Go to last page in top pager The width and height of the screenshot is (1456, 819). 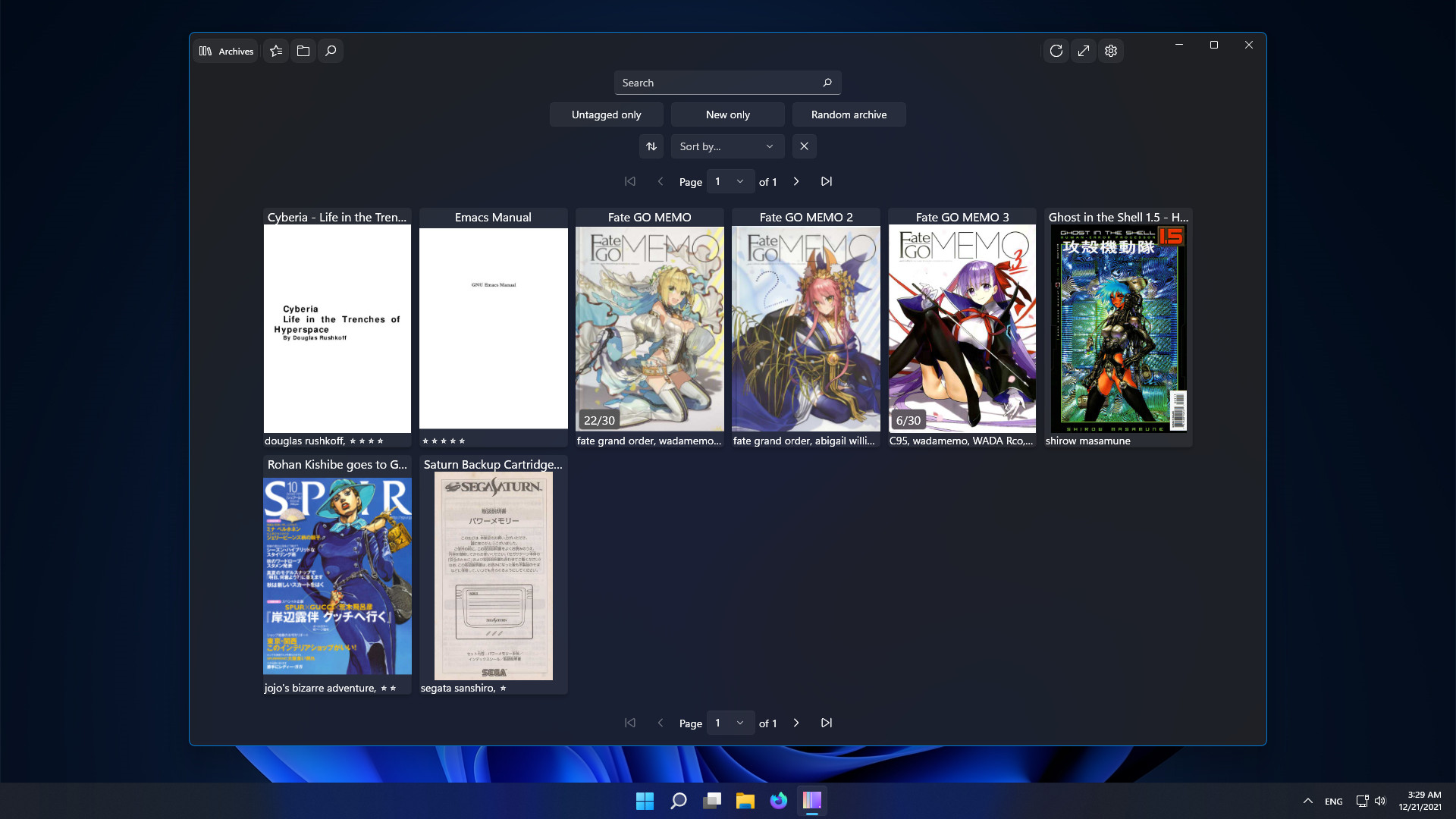pos(827,181)
